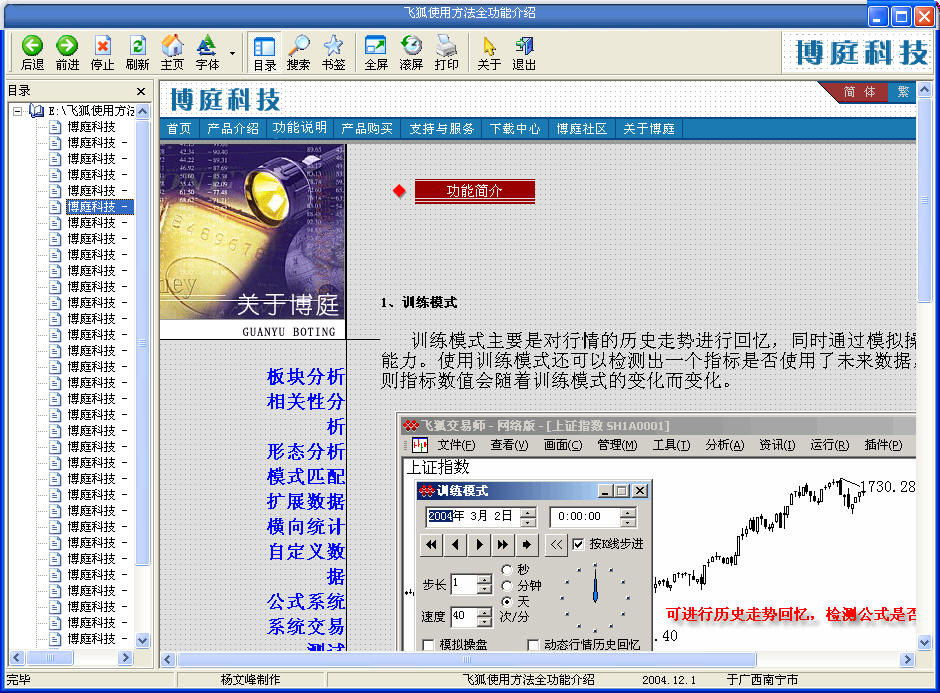This screenshot has width=940, height=693.
Task: Click the date field spinner arrows
Action: click(528, 517)
